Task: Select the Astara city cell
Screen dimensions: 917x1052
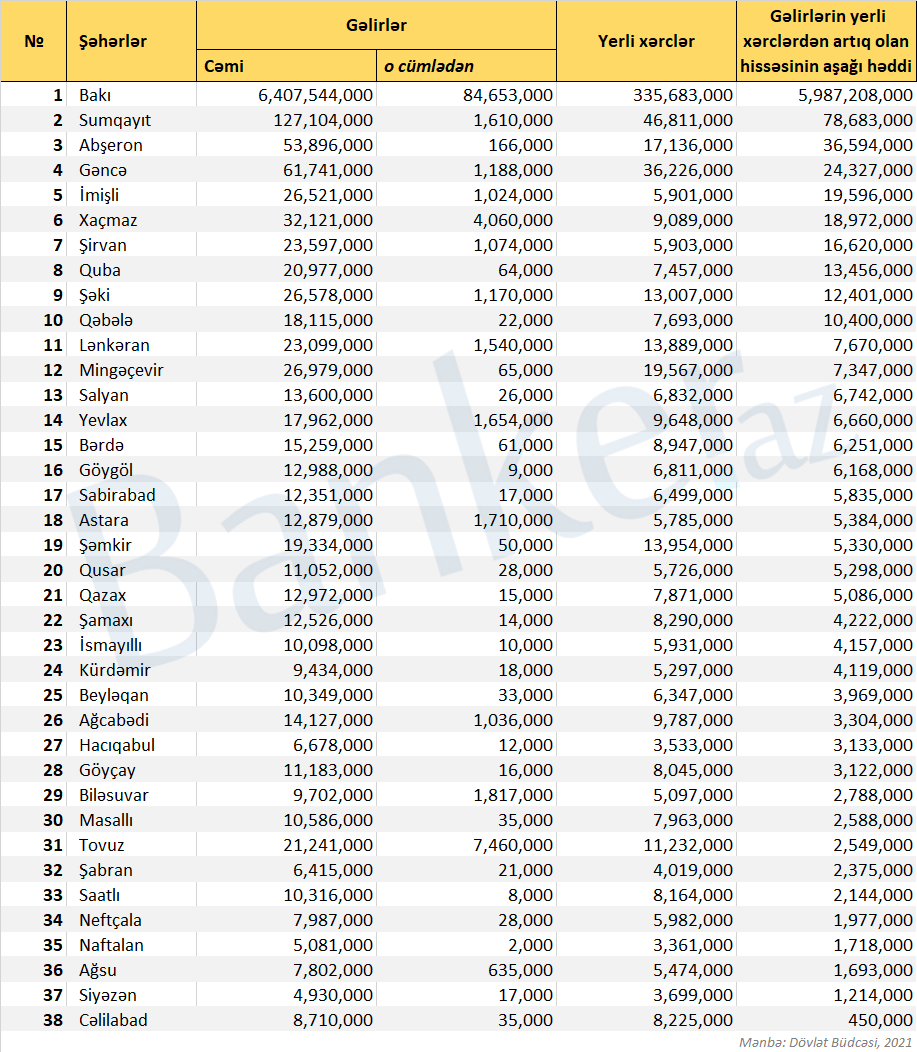Action: coord(131,520)
